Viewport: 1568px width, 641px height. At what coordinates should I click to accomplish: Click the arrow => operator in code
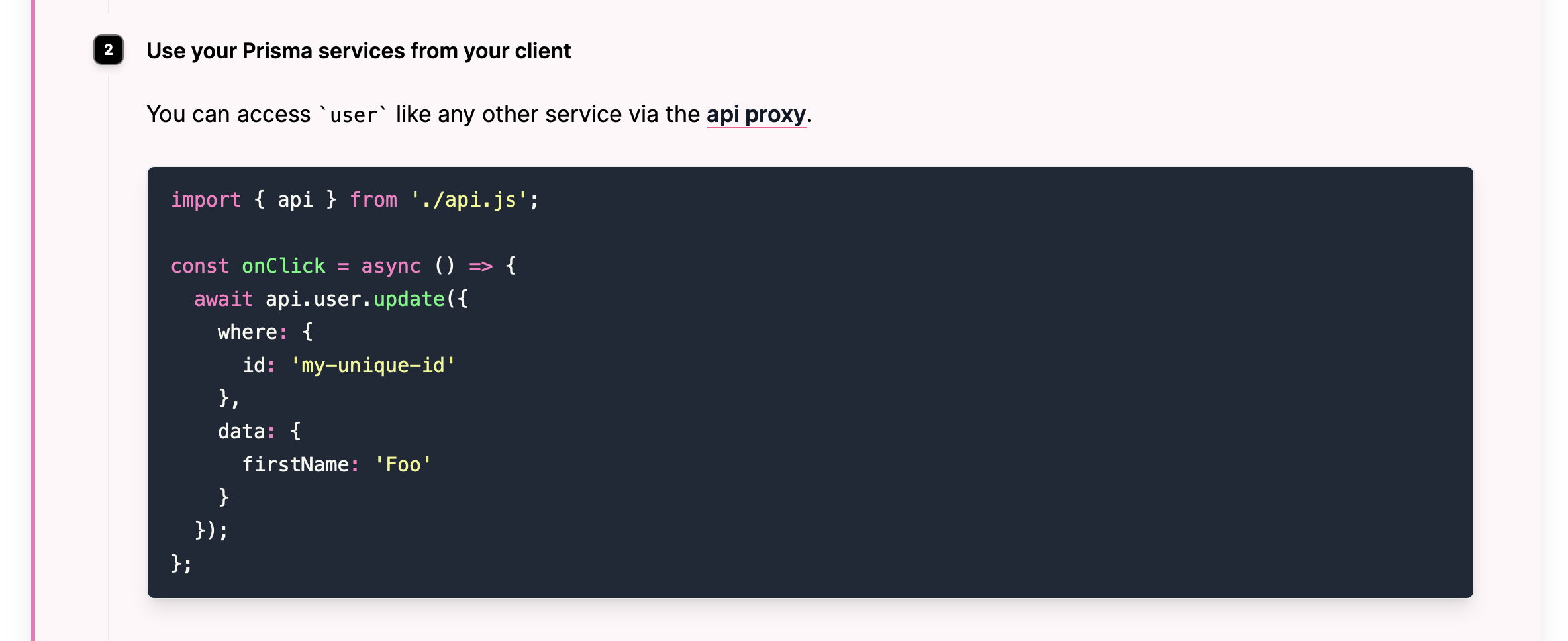pos(481,266)
